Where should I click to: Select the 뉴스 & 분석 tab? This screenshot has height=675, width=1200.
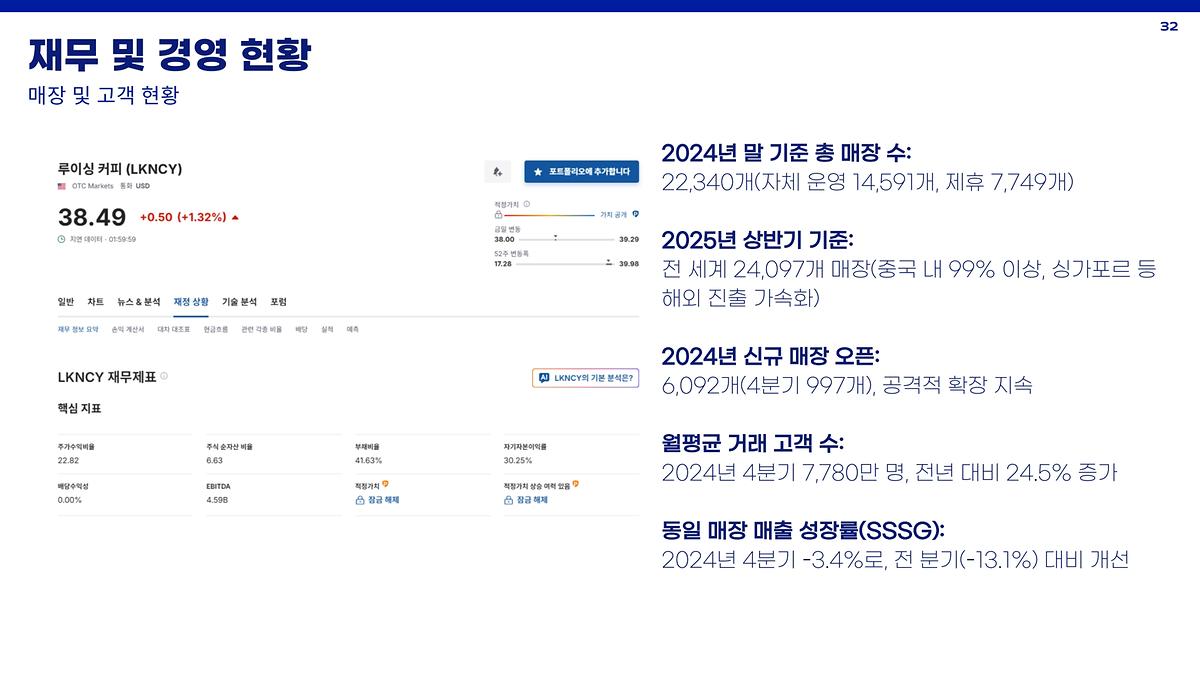point(138,301)
